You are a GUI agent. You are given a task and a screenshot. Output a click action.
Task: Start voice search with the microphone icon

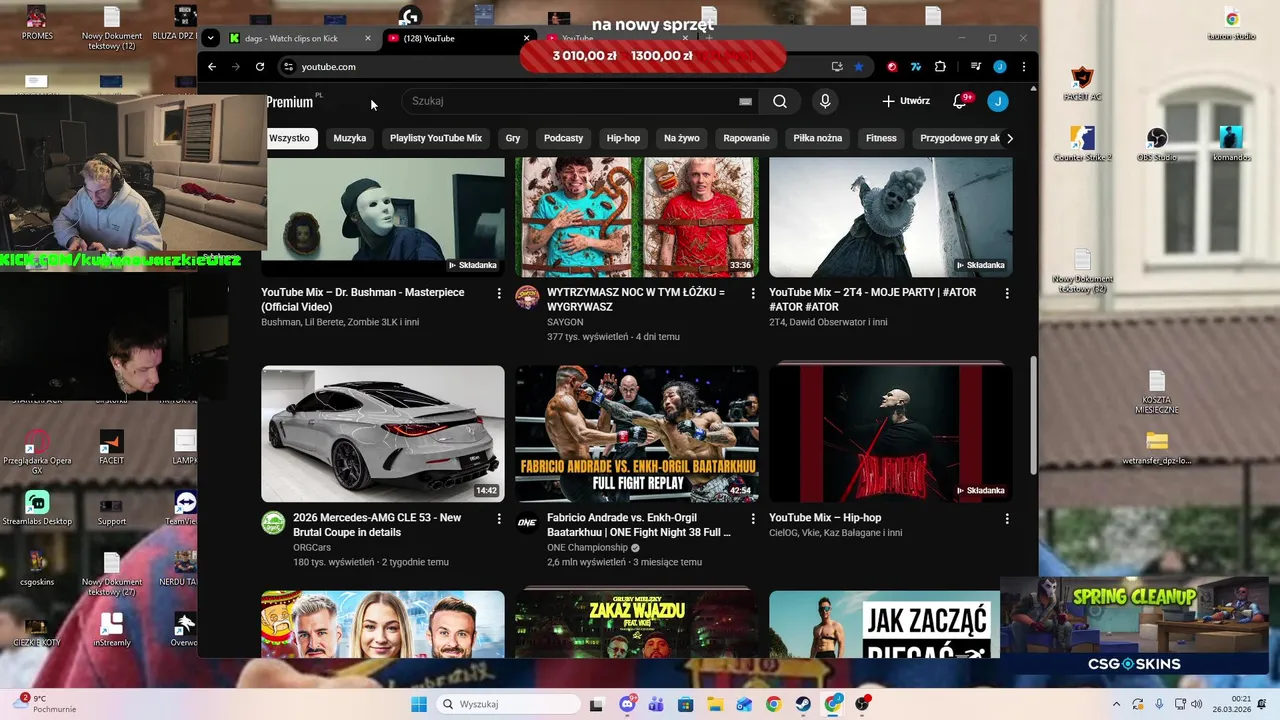pyautogui.click(x=825, y=101)
